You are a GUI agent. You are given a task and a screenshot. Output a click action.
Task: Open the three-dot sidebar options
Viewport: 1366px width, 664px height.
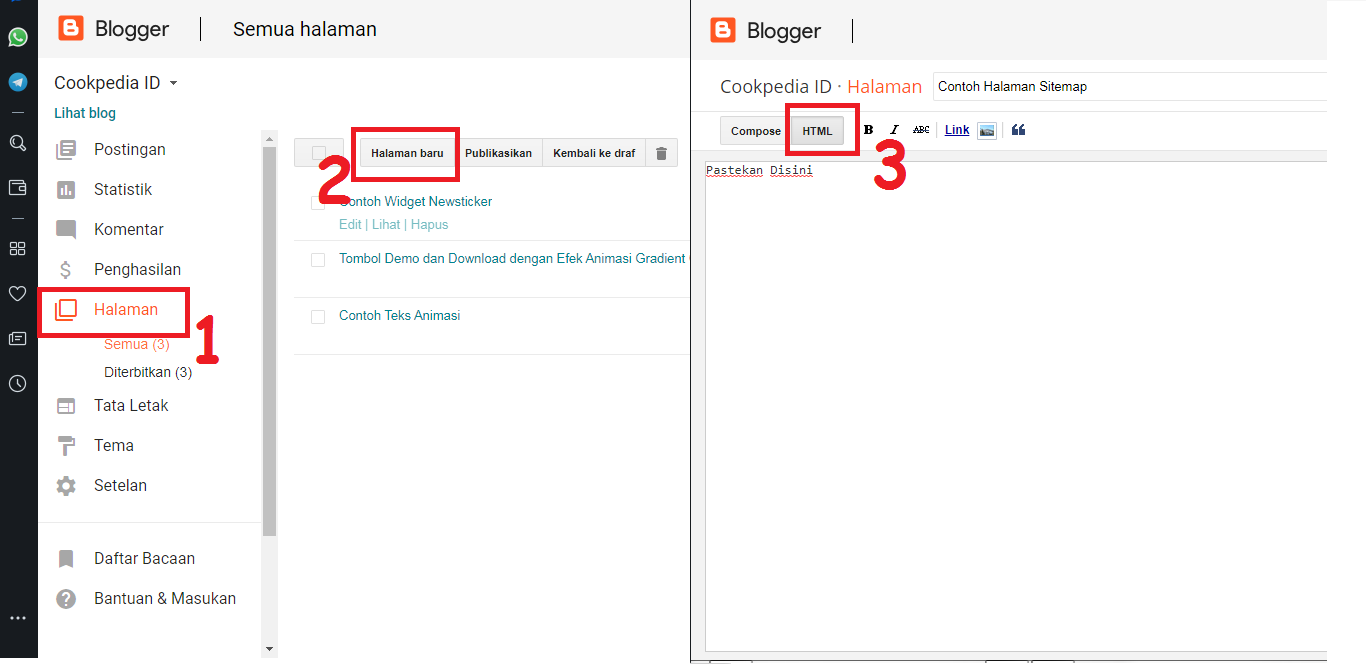(x=17, y=619)
